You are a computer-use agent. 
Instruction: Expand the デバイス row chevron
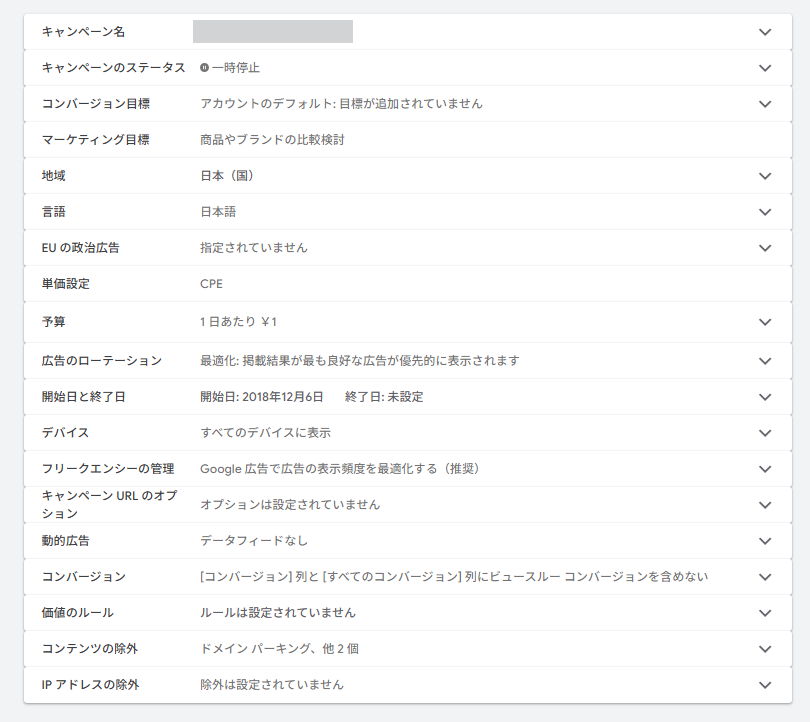click(x=765, y=433)
